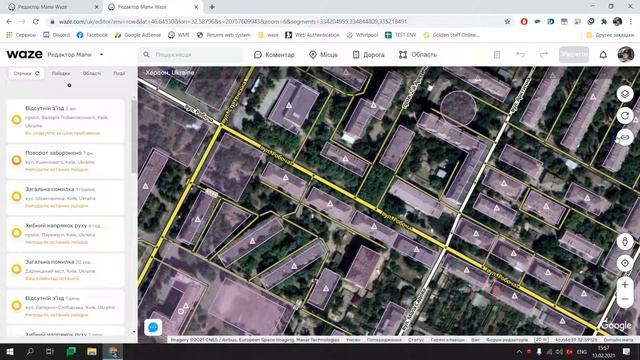Switch to the Поїздки drives tab
Image resolution: width=640 pixels, height=360 pixels.
pyautogui.click(x=61, y=73)
